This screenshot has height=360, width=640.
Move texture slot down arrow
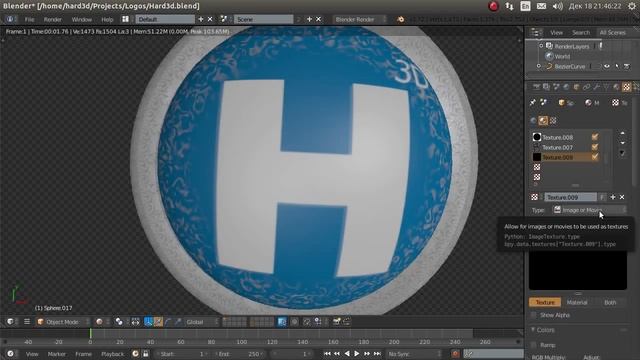coord(622,143)
